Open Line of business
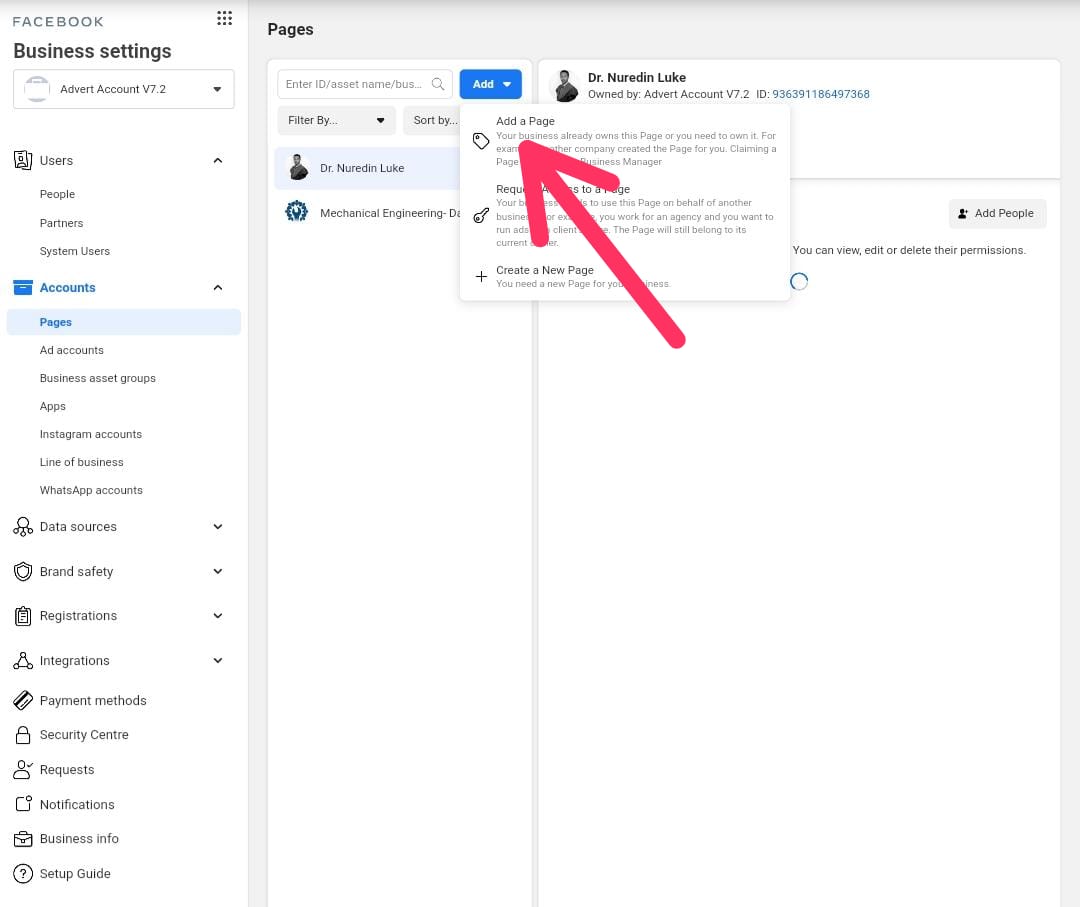1080x907 pixels. tap(81, 462)
